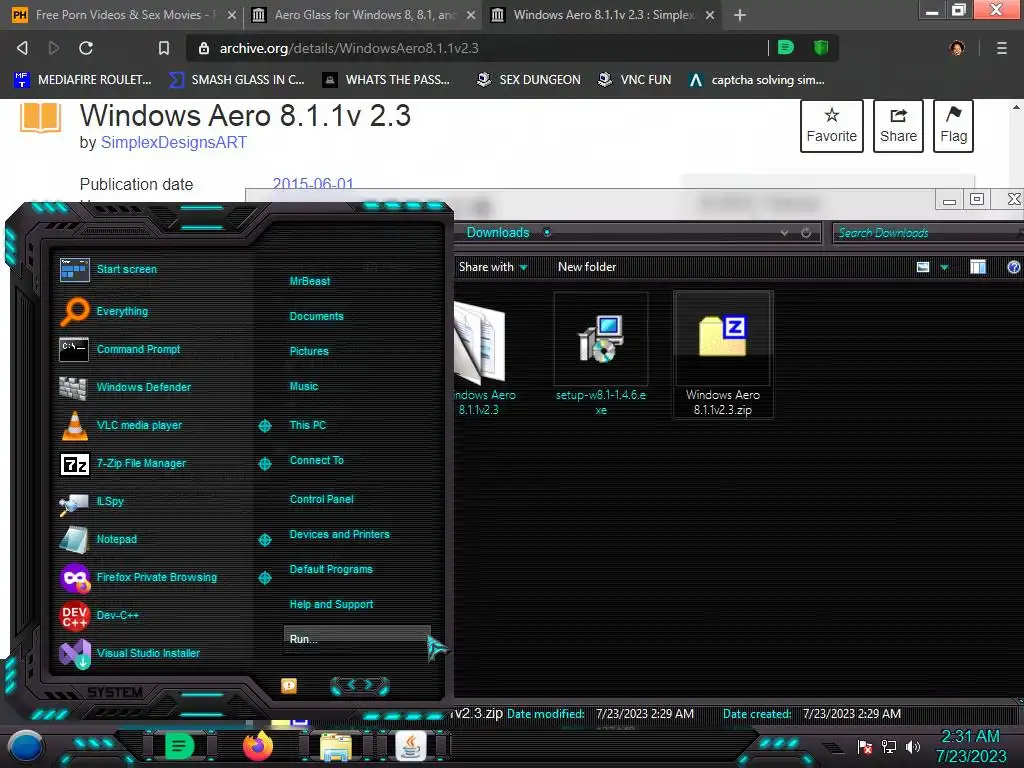The height and width of the screenshot is (768, 1024).
Task: Open browser profile avatar
Action: pyautogui.click(x=957, y=48)
